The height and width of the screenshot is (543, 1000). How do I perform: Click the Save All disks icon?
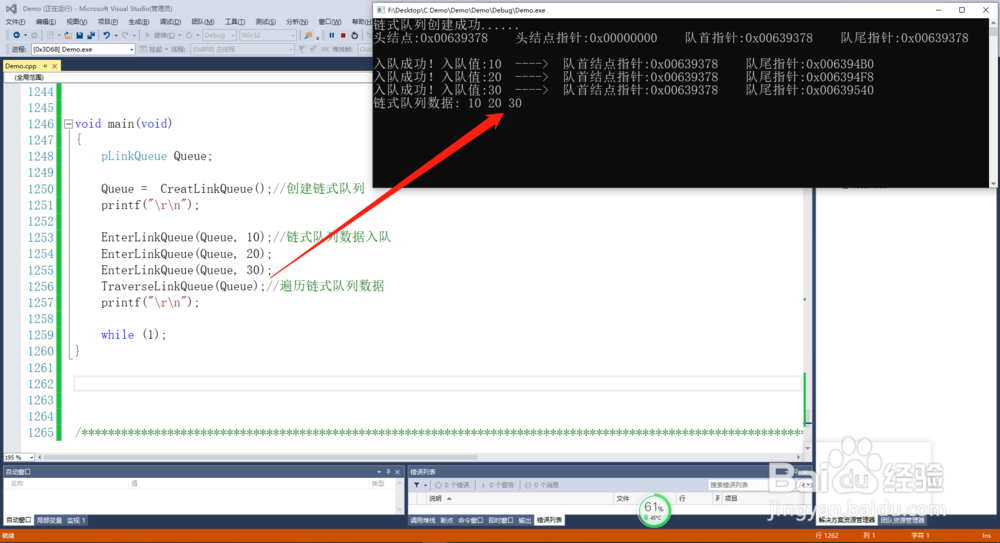(91, 35)
